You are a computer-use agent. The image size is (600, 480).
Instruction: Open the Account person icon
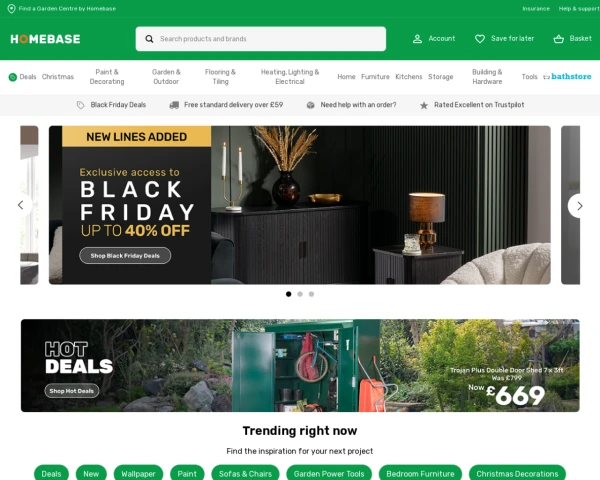click(x=417, y=39)
